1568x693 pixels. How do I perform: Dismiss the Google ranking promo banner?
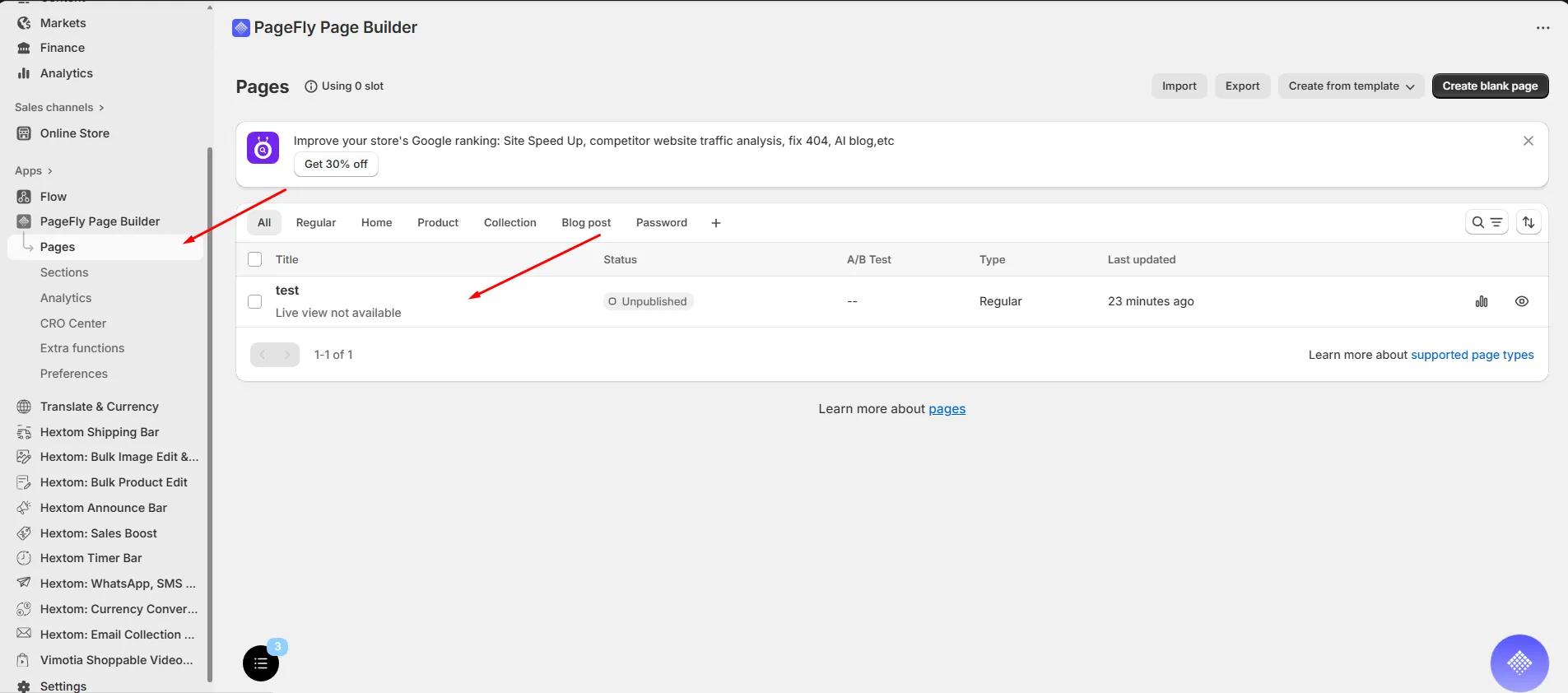pyautogui.click(x=1528, y=141)
